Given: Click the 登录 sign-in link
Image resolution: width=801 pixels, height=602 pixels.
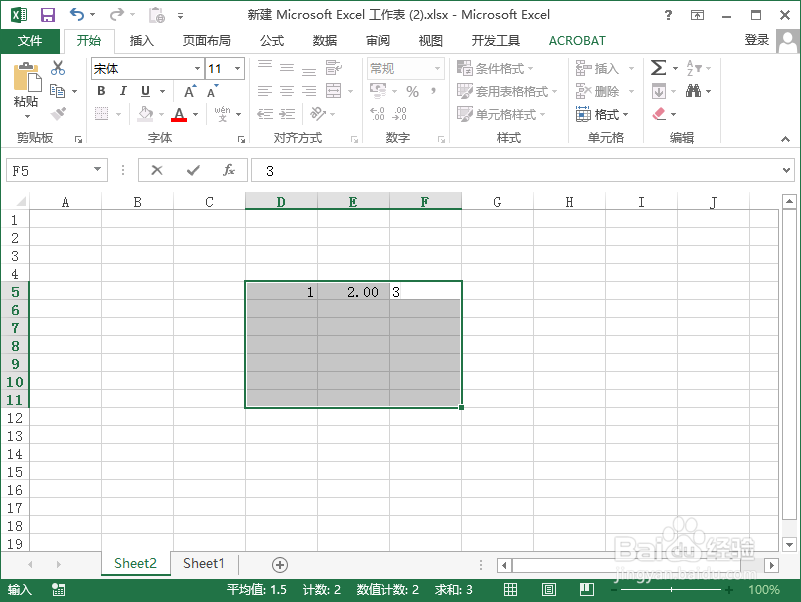Looking at the screenshot, I should pos(757,41).
